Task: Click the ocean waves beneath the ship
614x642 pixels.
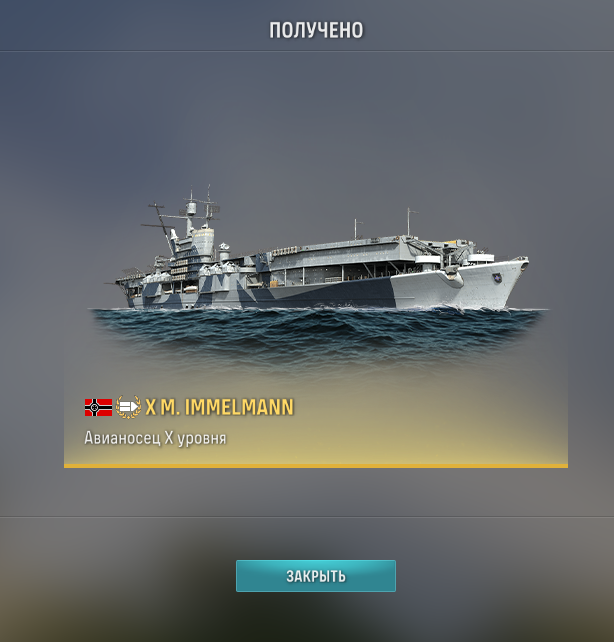Action: pyautogui.click(x=317, y=334)
